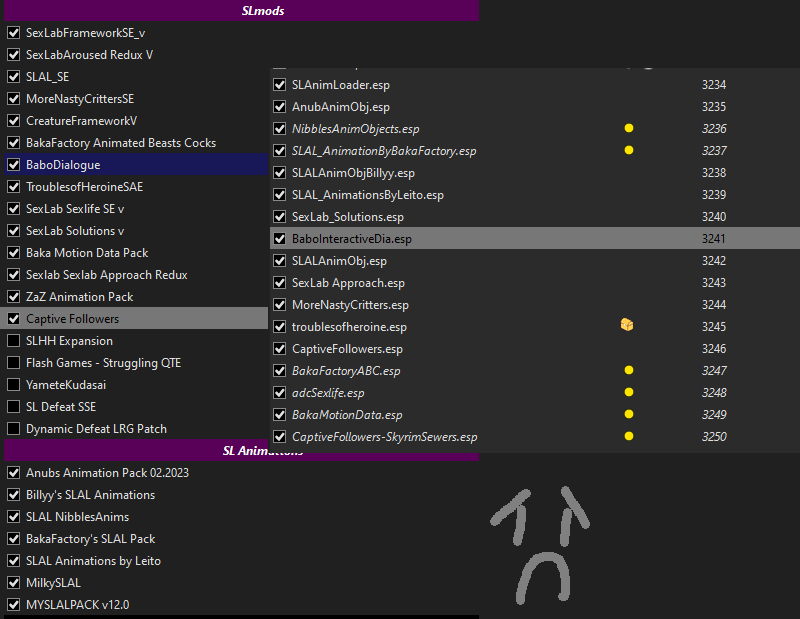Click priority number 3234

(x=714, y=85)
